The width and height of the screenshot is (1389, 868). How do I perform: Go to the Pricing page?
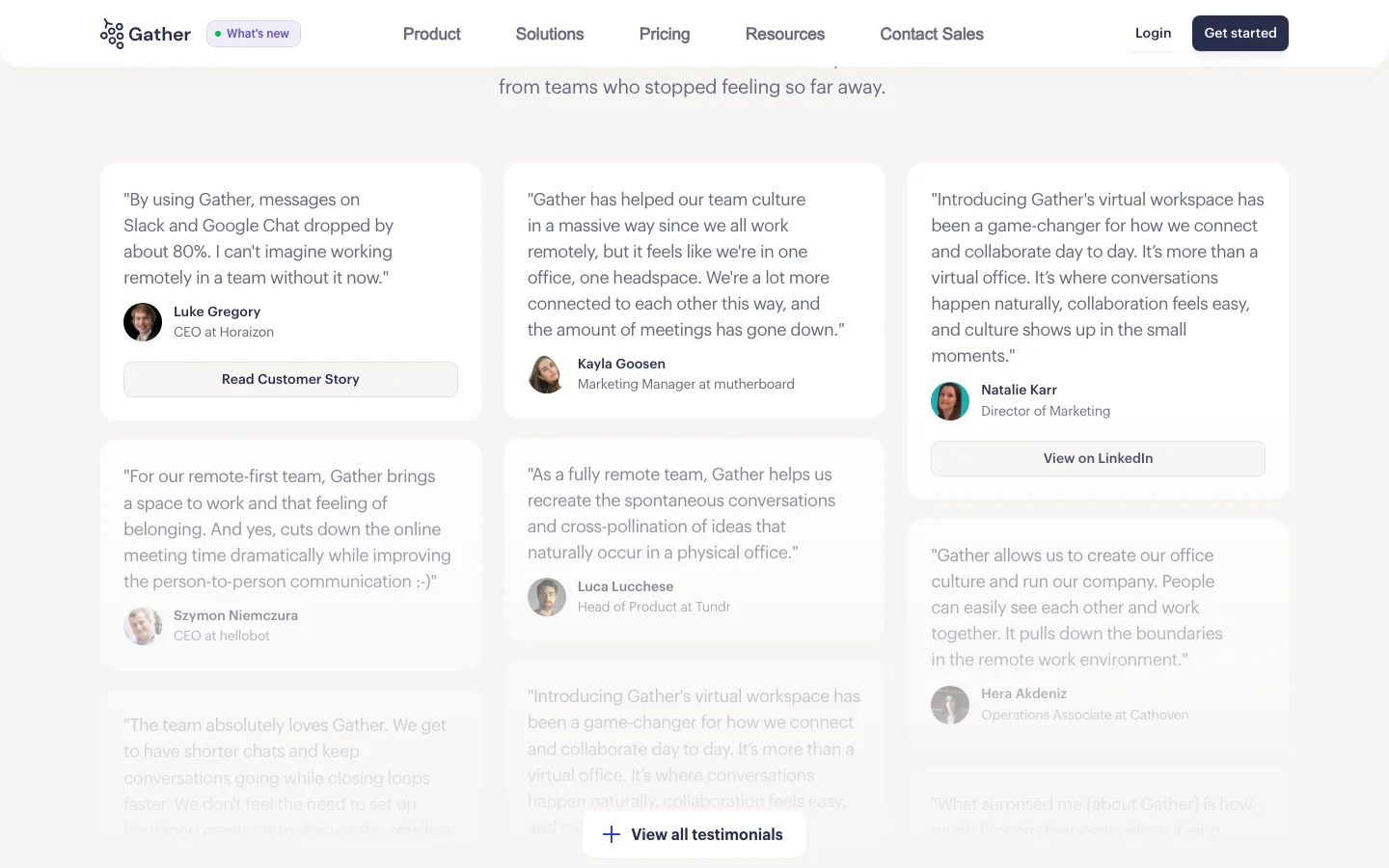(665, 34)
